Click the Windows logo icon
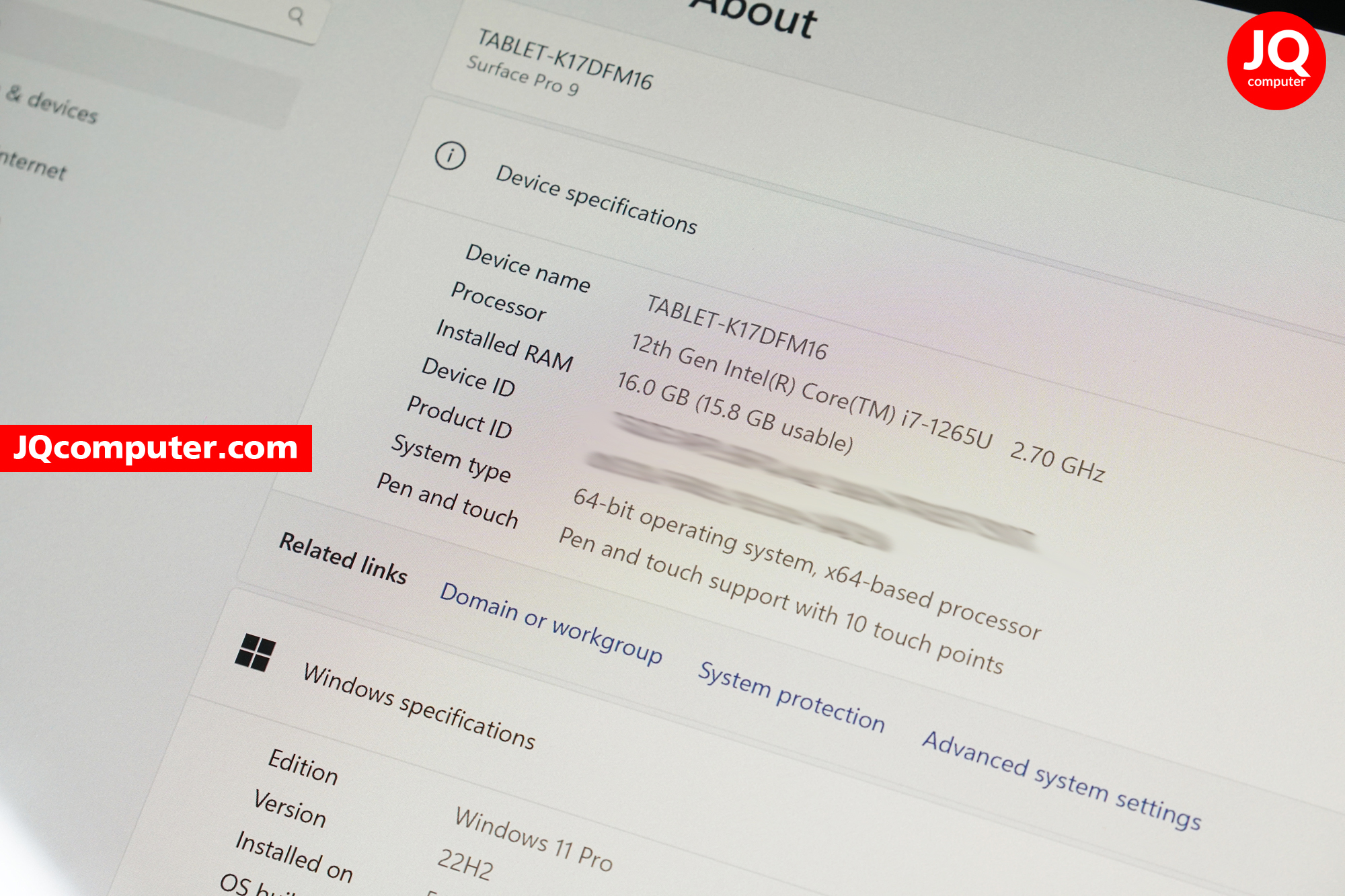 pos(255,652)
